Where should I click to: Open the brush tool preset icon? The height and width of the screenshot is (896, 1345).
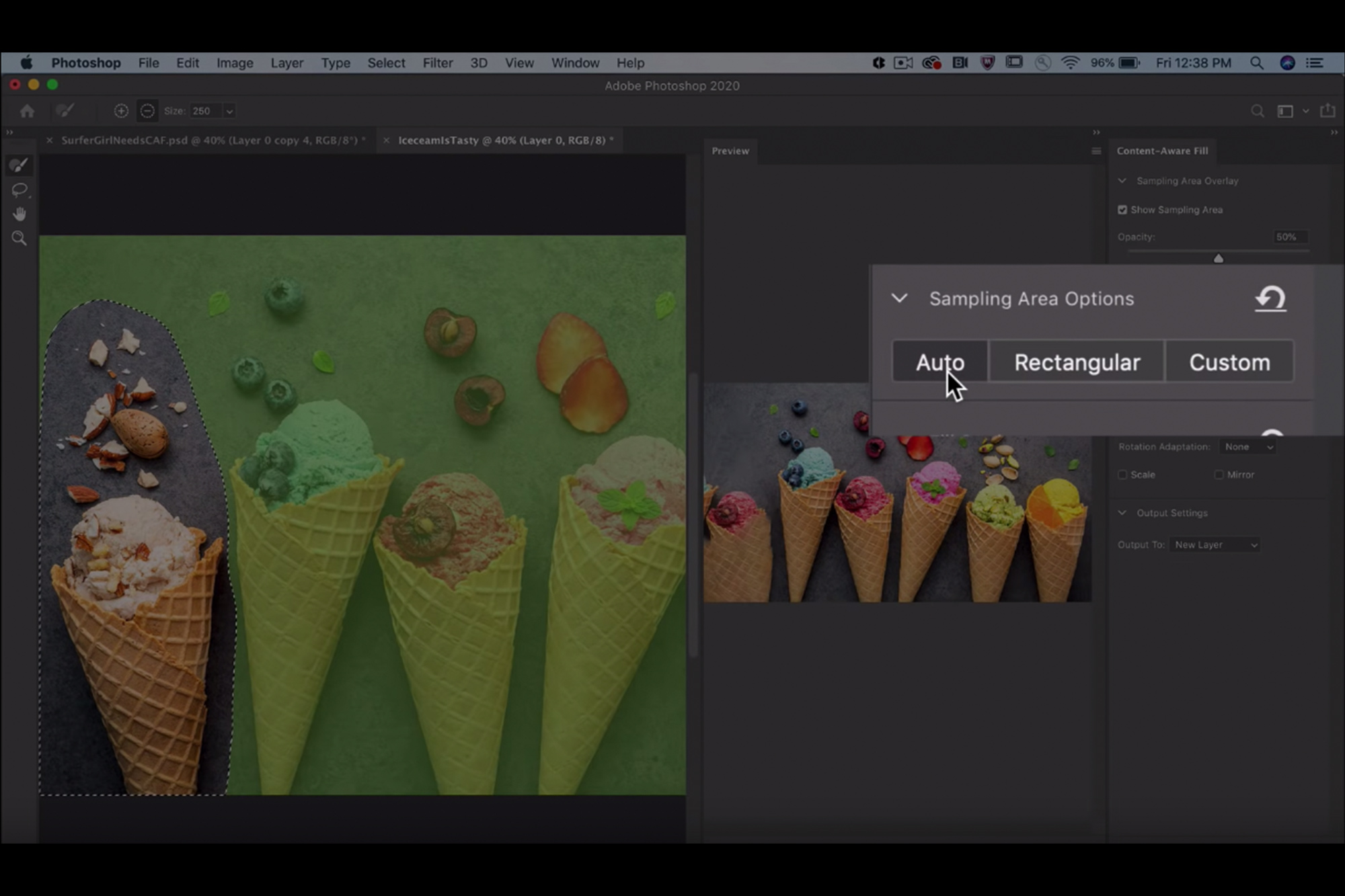pos(65,111)
